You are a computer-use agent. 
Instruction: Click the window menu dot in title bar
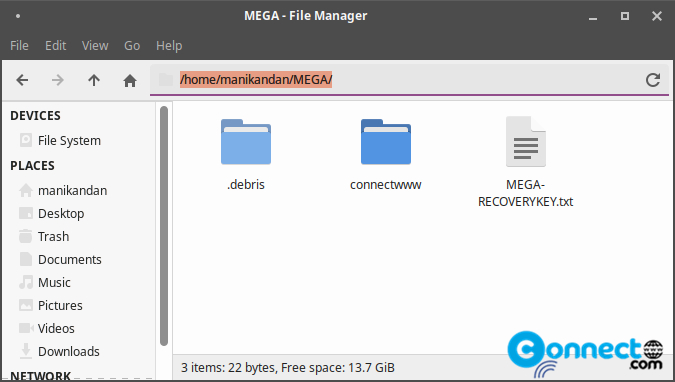click(18, 16)
